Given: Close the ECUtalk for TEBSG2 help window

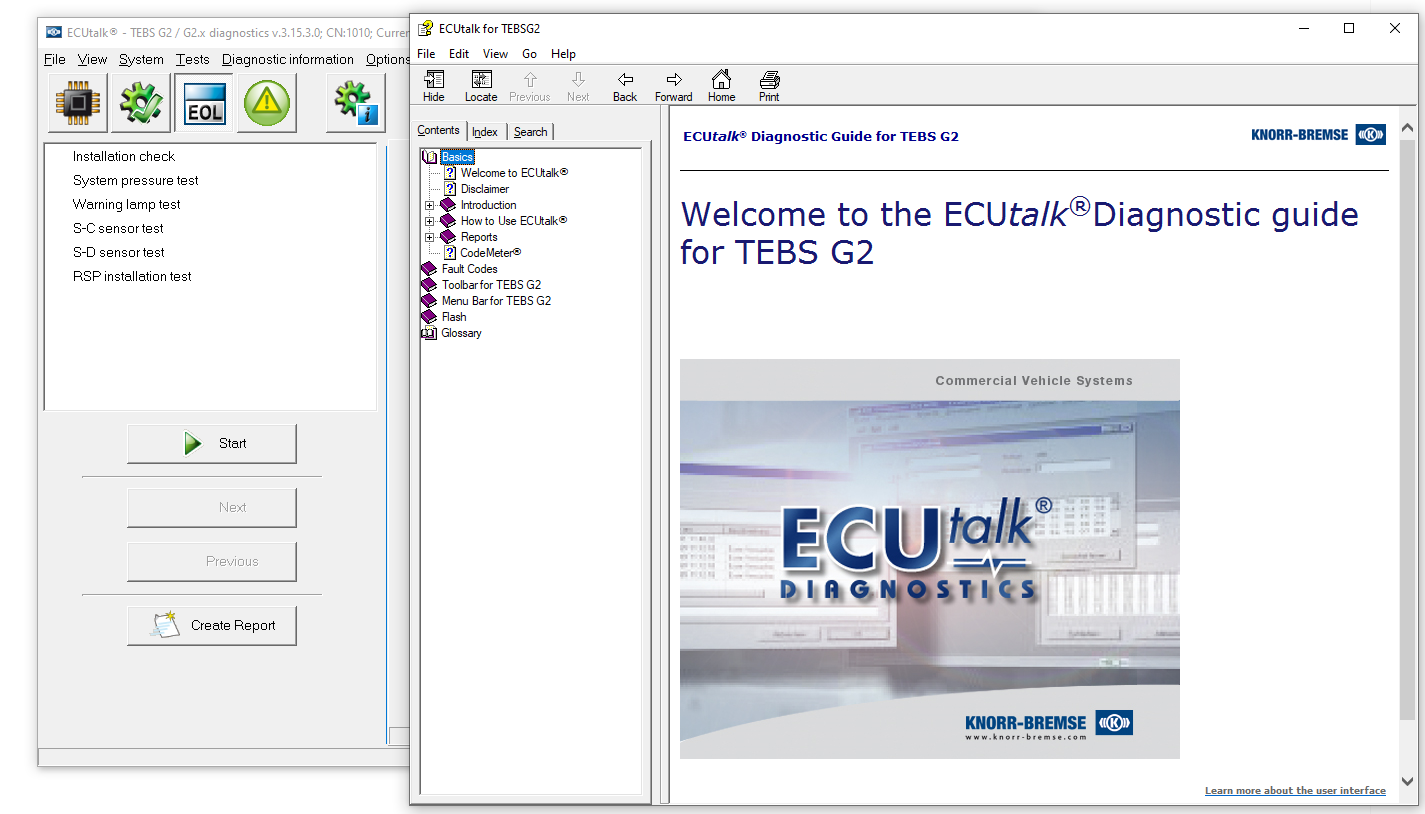Looking at the screenshot, I should click(1395, 29).
